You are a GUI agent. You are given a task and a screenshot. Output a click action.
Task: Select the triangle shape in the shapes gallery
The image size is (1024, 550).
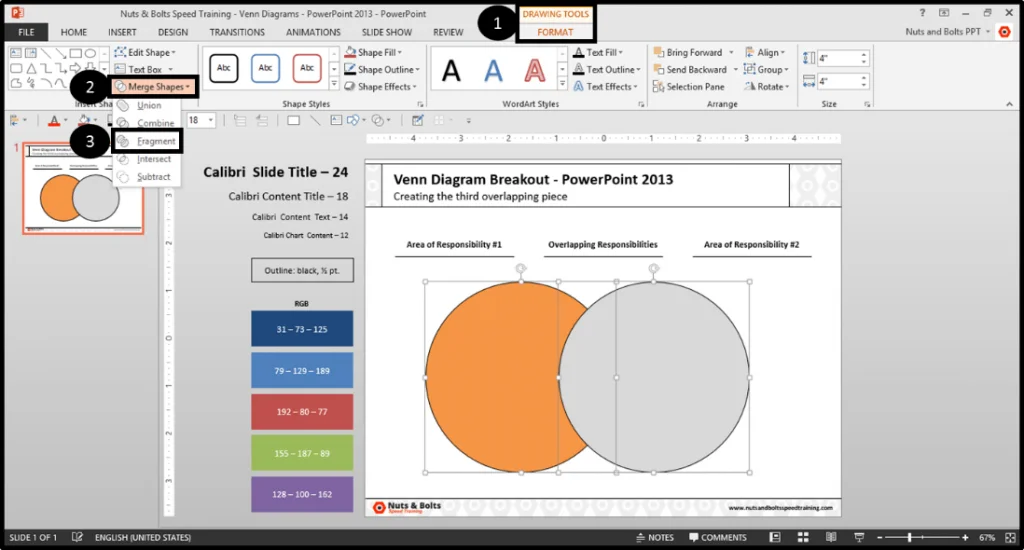click(31, 68)
